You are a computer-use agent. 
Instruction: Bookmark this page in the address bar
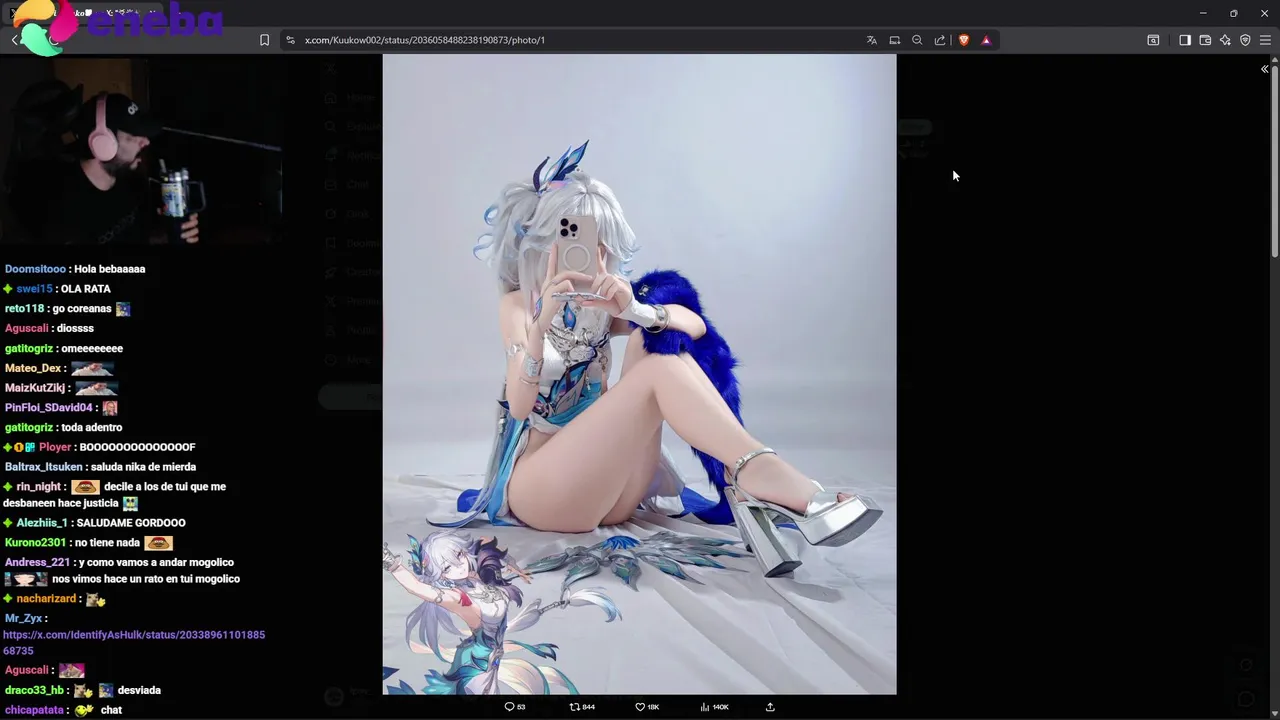264,40
